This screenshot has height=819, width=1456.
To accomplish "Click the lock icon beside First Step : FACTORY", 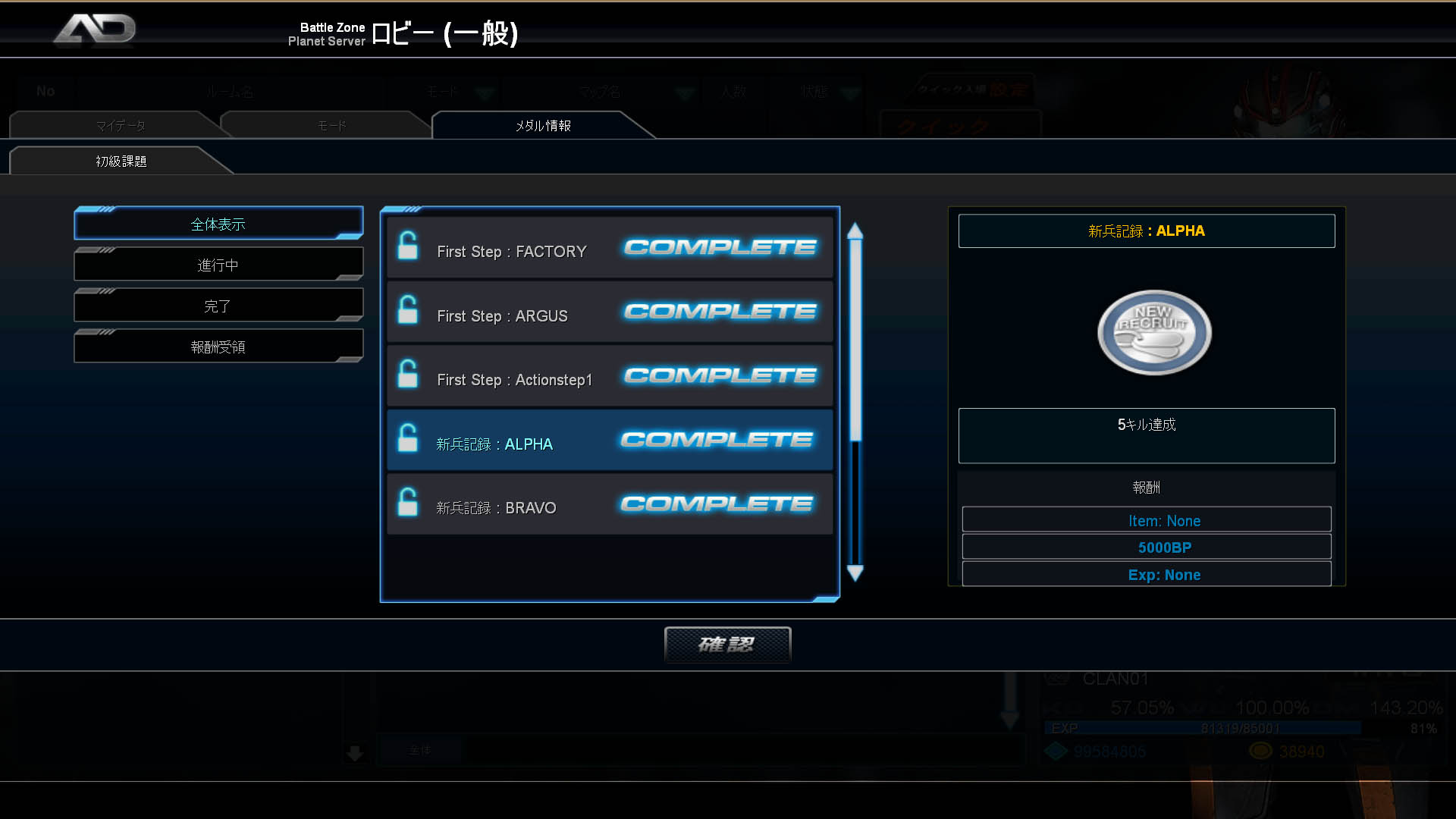I will tap(408, 245).
